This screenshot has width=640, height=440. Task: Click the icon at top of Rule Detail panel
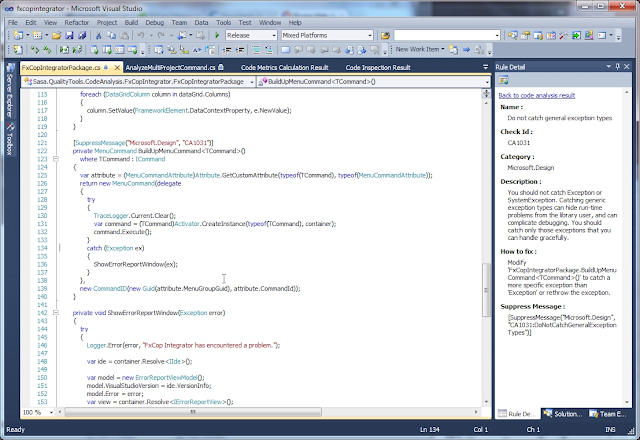[504, 80]
